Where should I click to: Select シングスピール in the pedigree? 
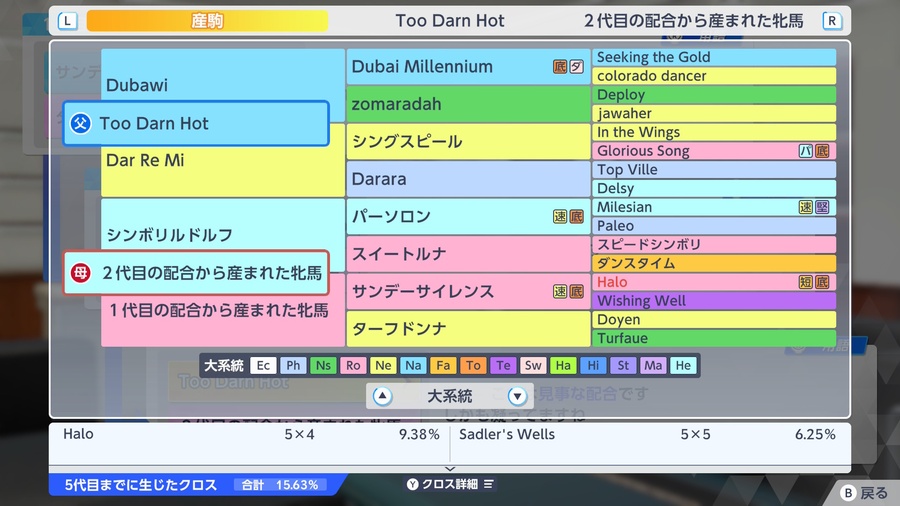coord(468,142)
